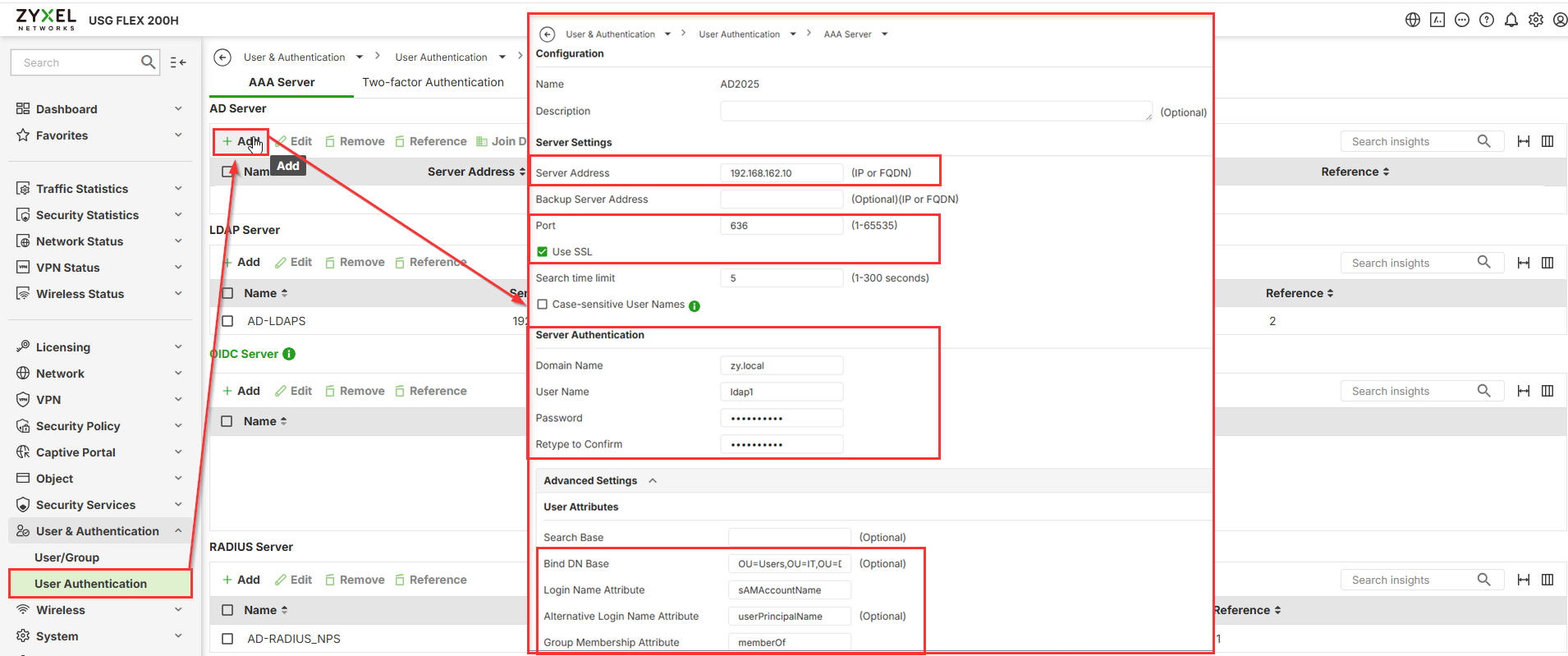This screenshot has width=1568, height=656.
Task: Open the help question mark icon
Action: point(1487,20)
